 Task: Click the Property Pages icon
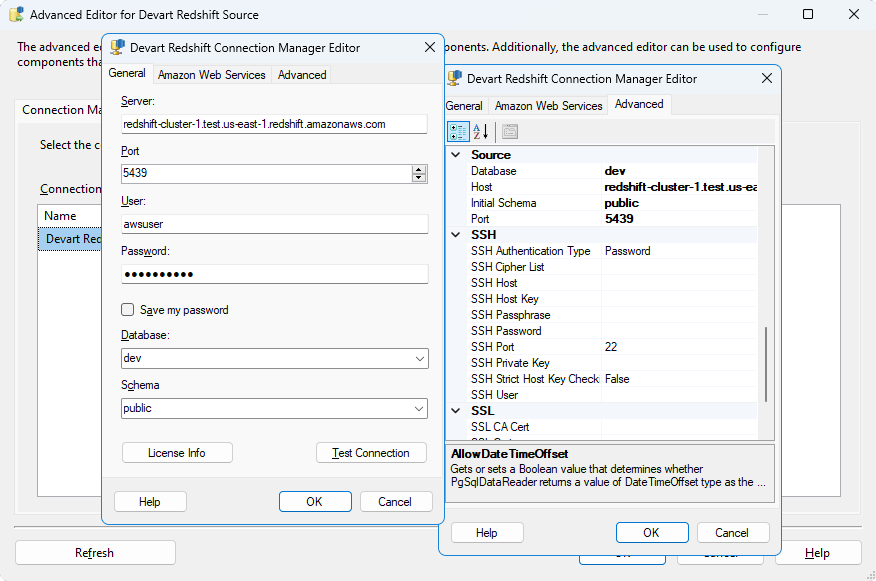point(510,131)
